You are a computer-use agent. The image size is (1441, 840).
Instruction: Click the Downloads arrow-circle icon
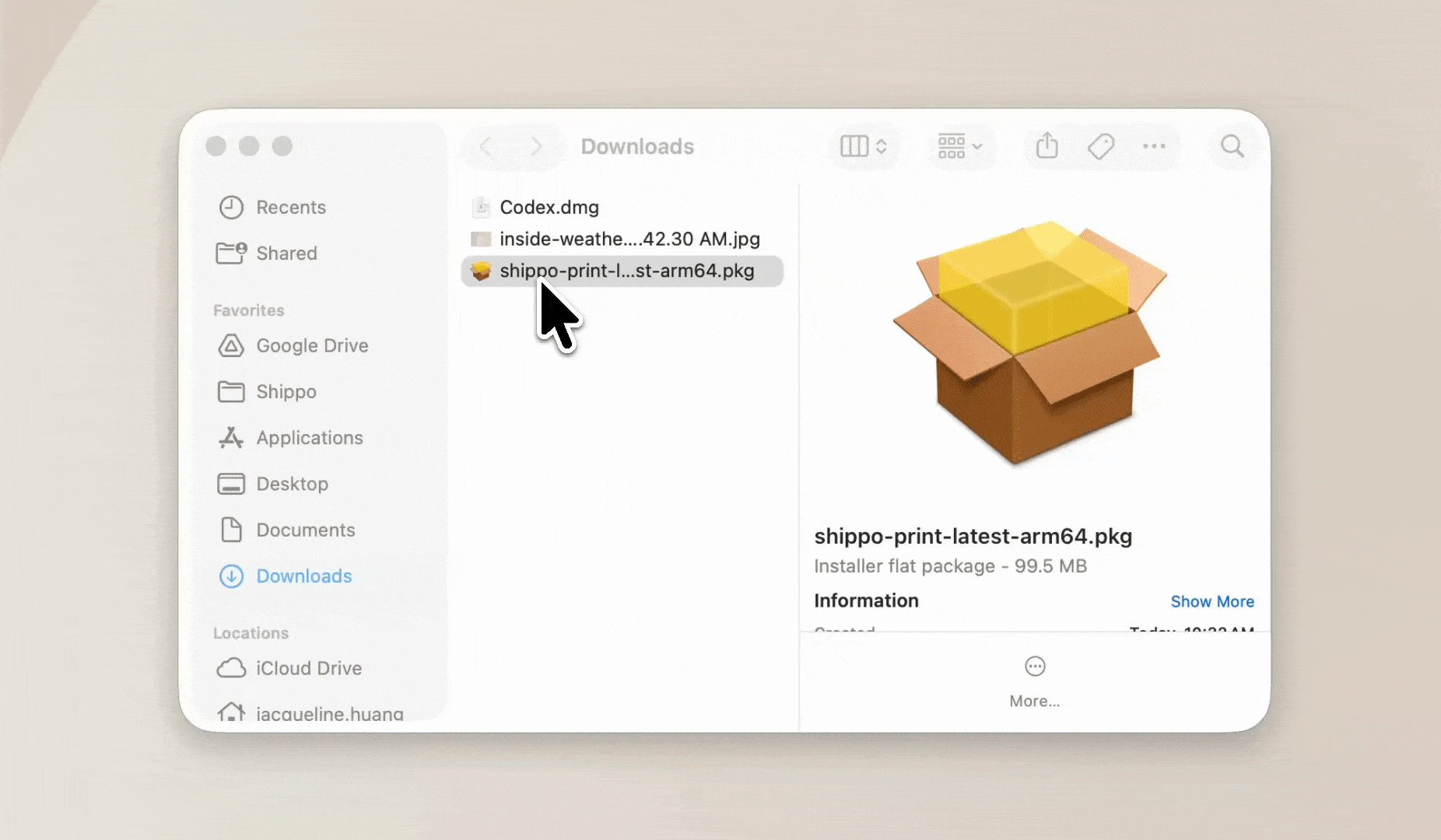coord(231,576)
